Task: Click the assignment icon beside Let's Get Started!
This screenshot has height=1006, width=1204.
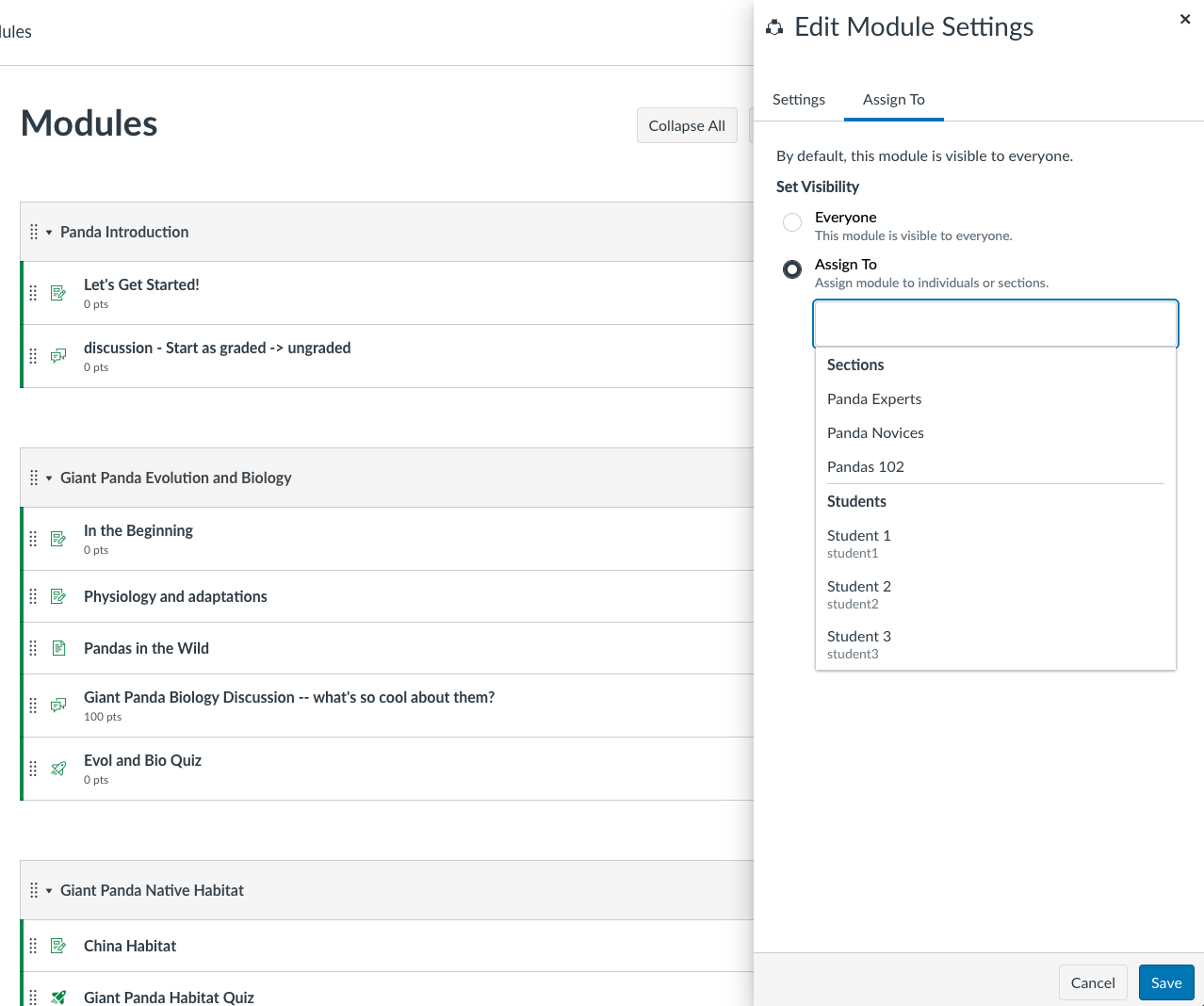Action: (58, 293)
